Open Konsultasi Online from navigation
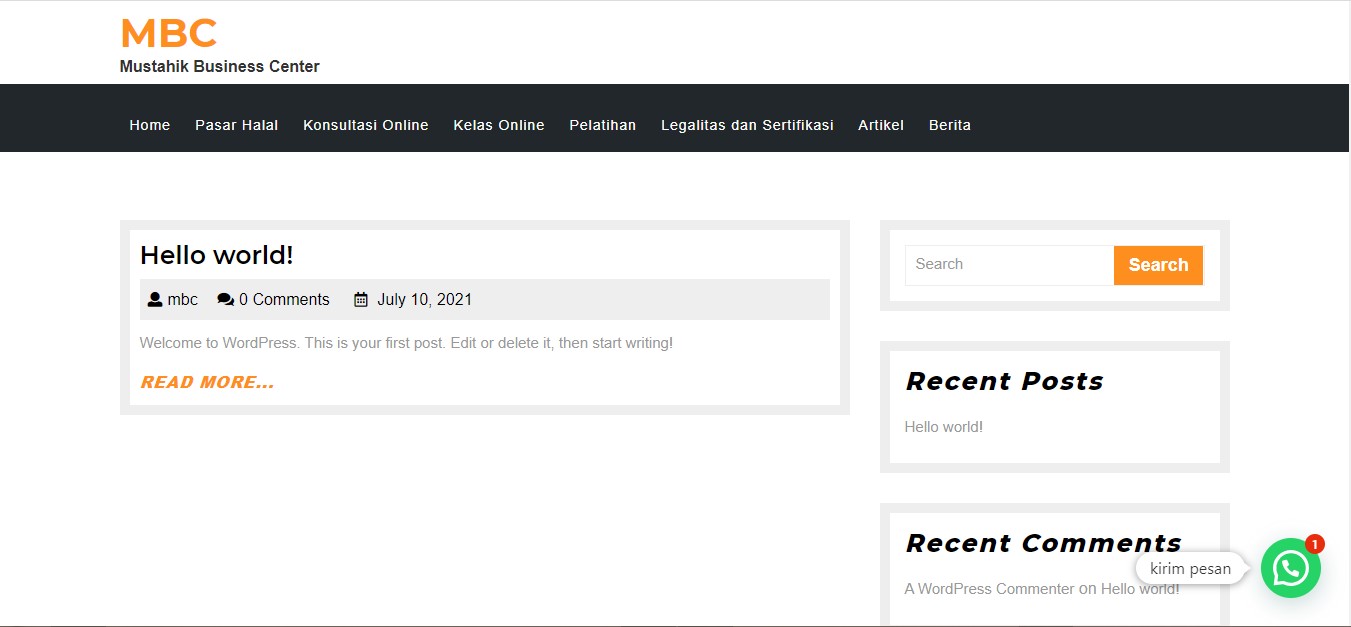Image resolution: width=1351 pixels, height=627 pixels. (x=365, y=125)
